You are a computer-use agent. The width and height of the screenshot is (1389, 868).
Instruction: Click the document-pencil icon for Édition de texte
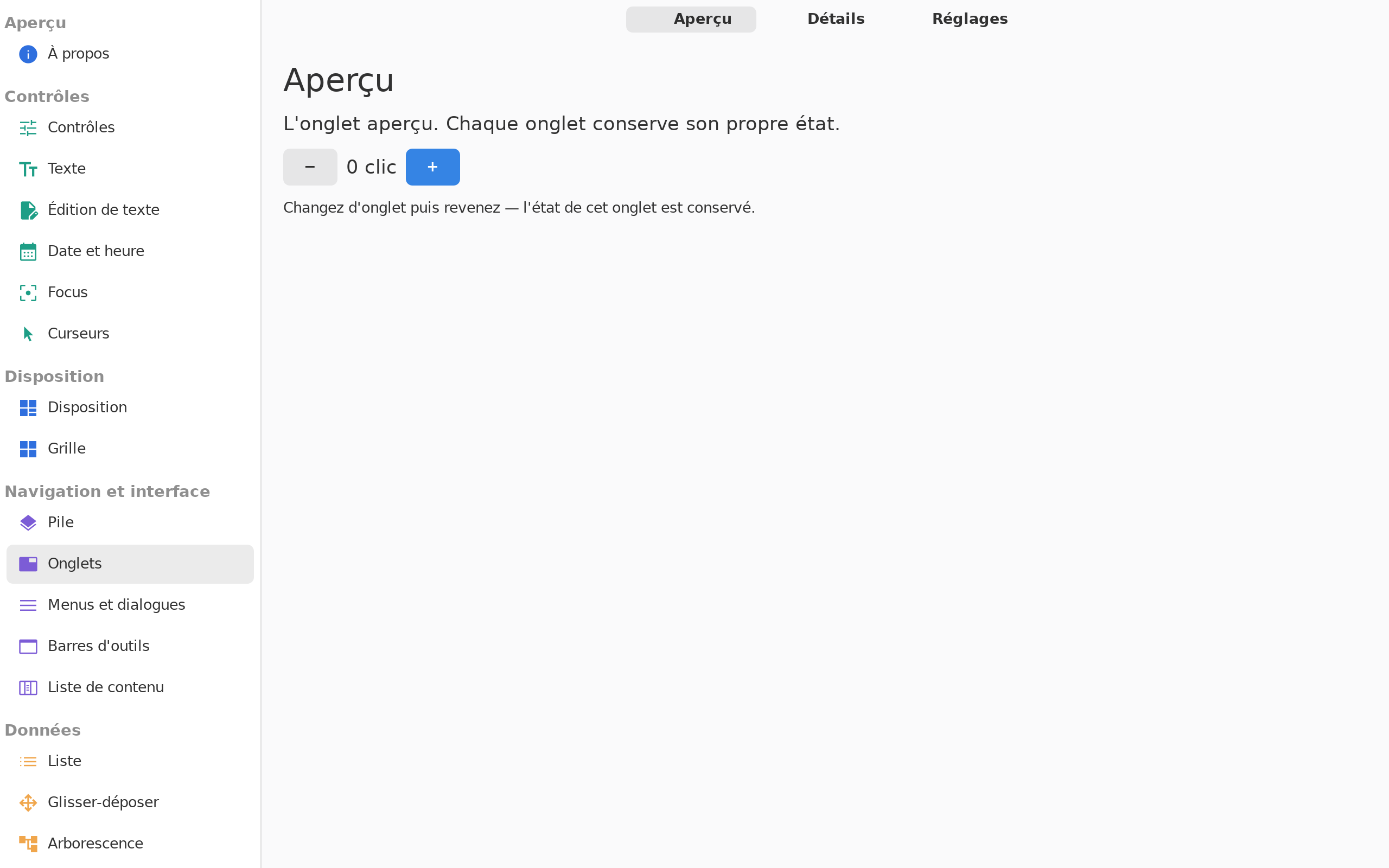pyautogui.click(x=28, y=210)
